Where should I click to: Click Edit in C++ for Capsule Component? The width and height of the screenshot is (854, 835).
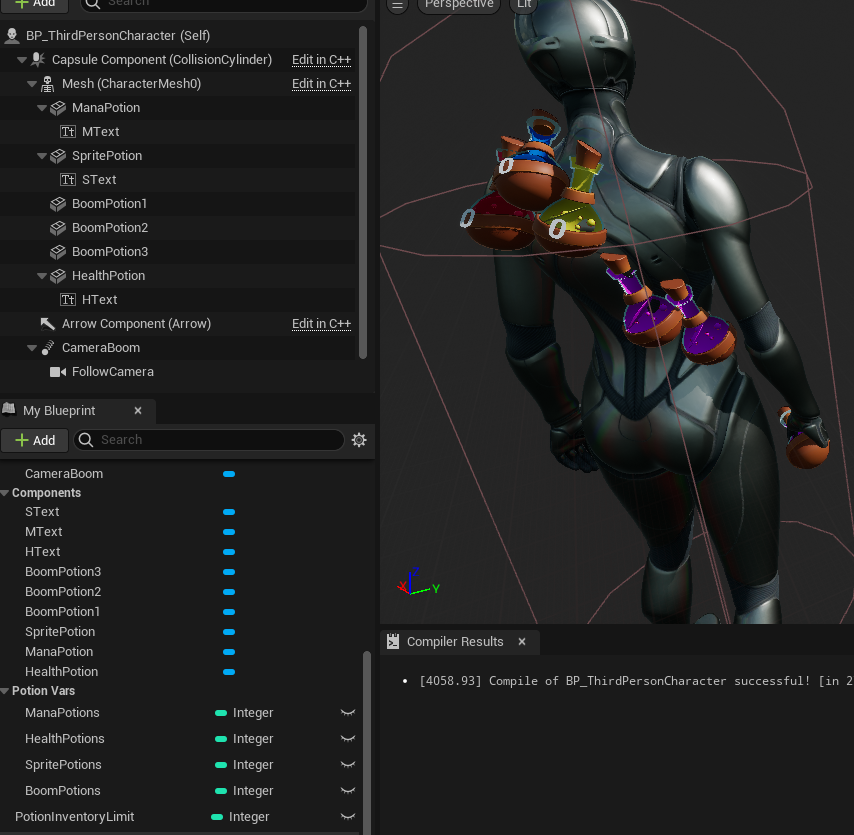(x=321, y=60)
